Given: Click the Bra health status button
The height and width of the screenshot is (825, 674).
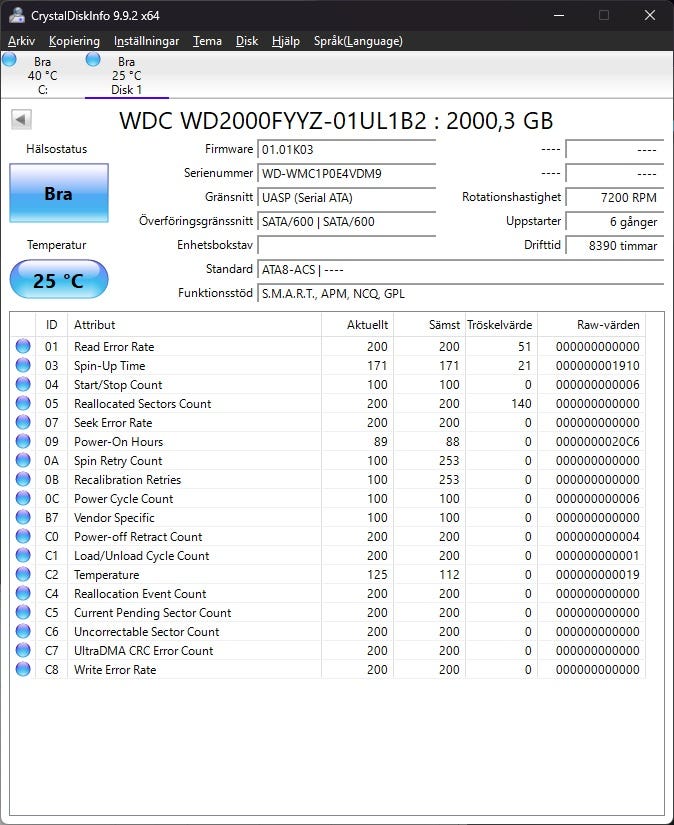Looking at the screenshot, I should click(59, 193).
